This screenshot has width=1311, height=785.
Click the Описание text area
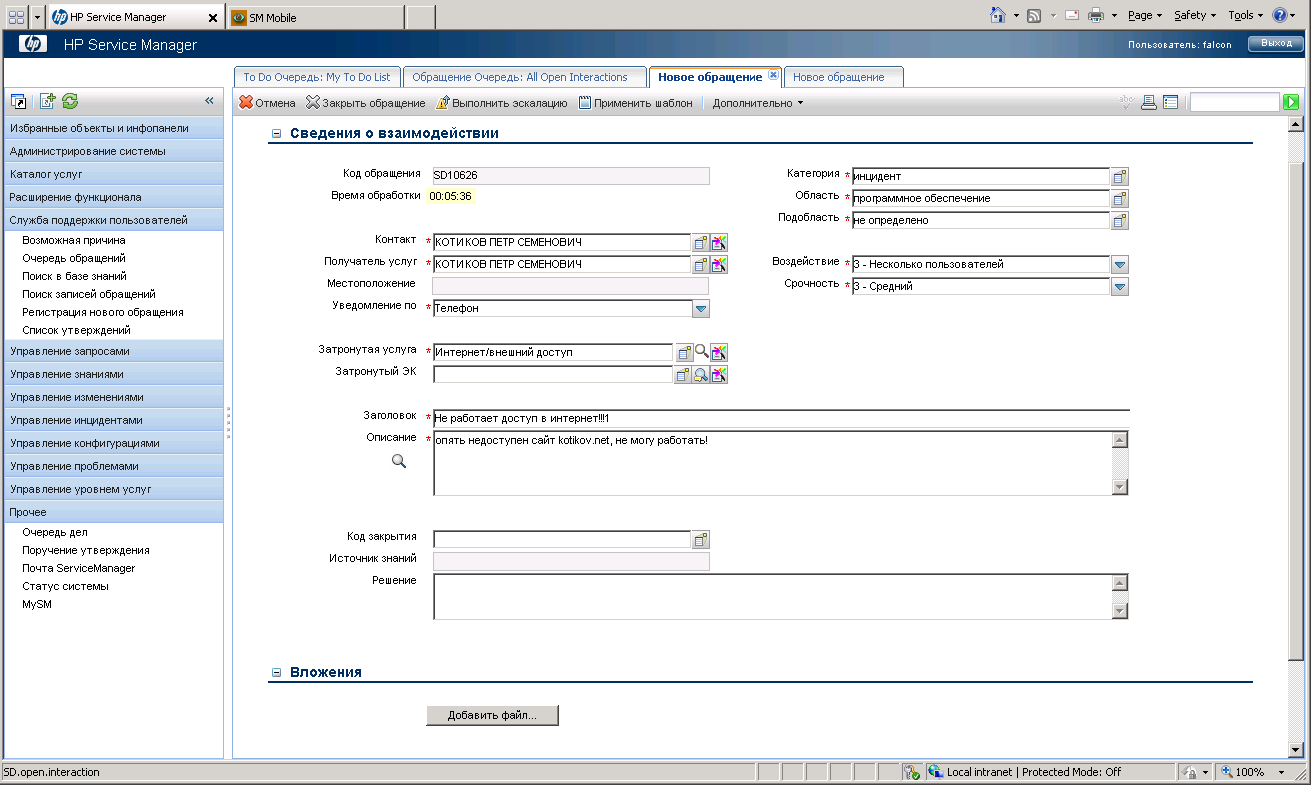click(x=772, y=463)
